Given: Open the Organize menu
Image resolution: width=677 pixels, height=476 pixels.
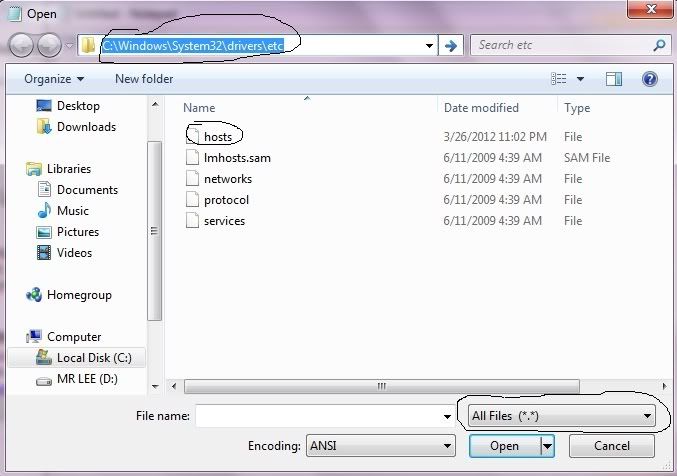Looking at the screenshot, I should (x=54, y=78).
